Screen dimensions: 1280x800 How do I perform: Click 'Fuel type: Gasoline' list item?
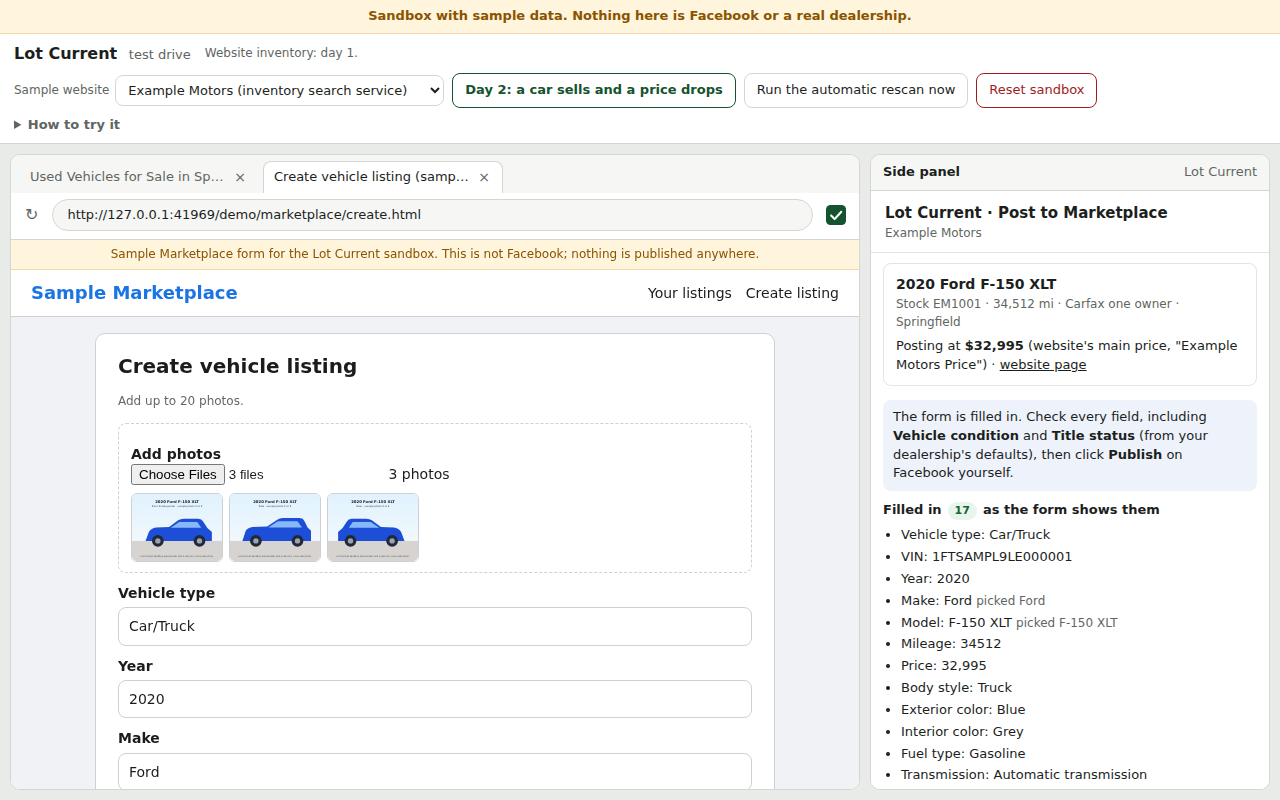pyautogui.click(x=963, y=754)
